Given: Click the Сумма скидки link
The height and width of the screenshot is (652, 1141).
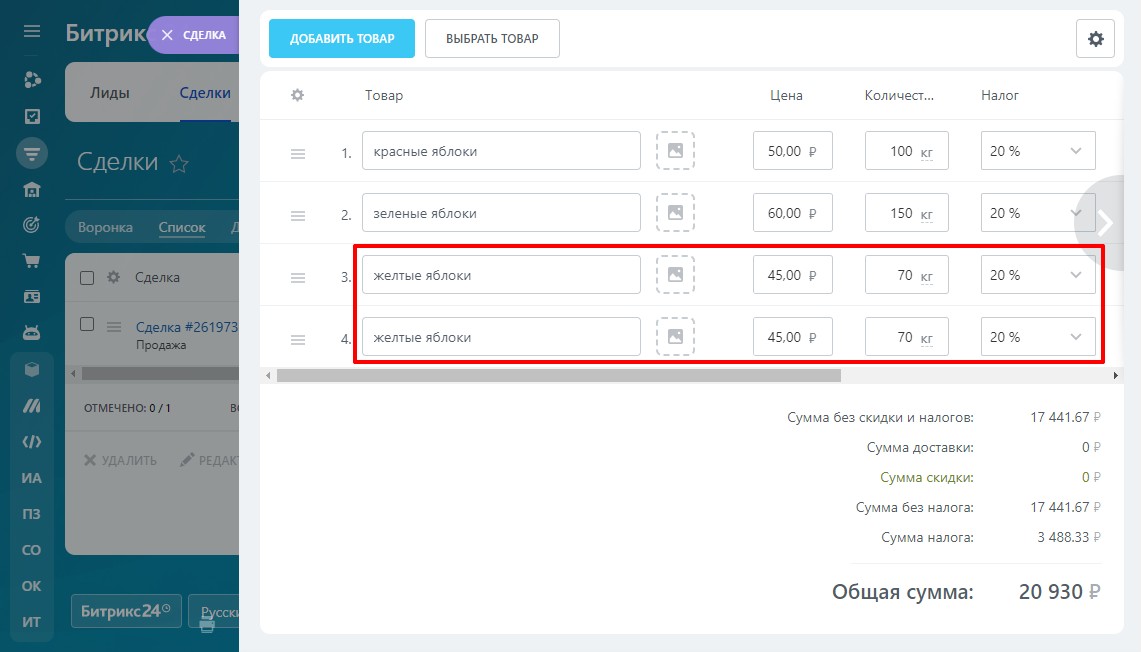Looking at the screenshot, I should [x=926, y=477].
